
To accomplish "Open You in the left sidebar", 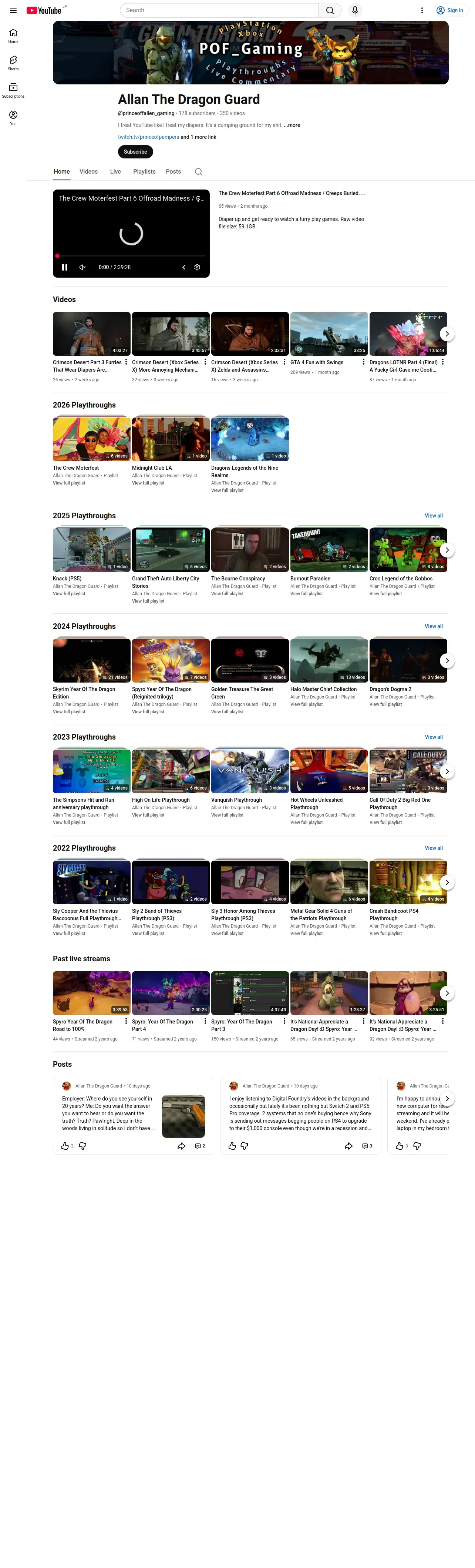I will (x=13, y=118).
